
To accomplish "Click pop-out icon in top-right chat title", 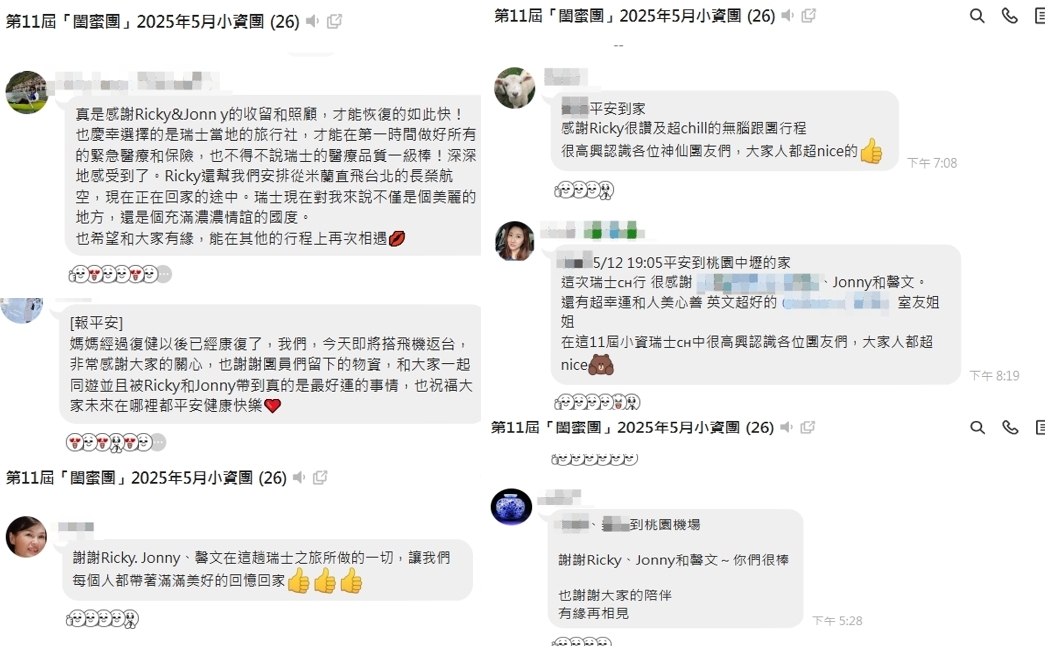I will click(x=808, y=15).
